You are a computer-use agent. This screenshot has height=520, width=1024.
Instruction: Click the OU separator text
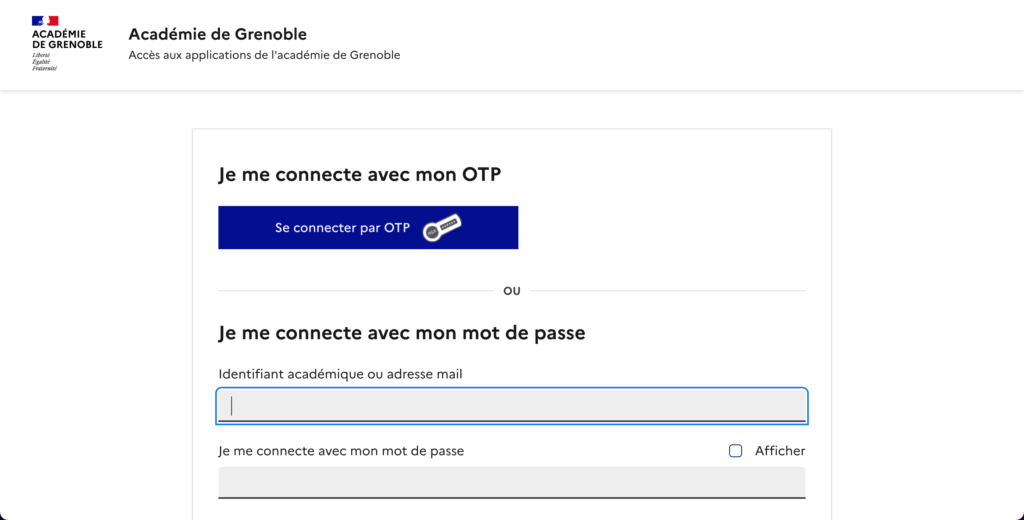(x=512, y=291)
